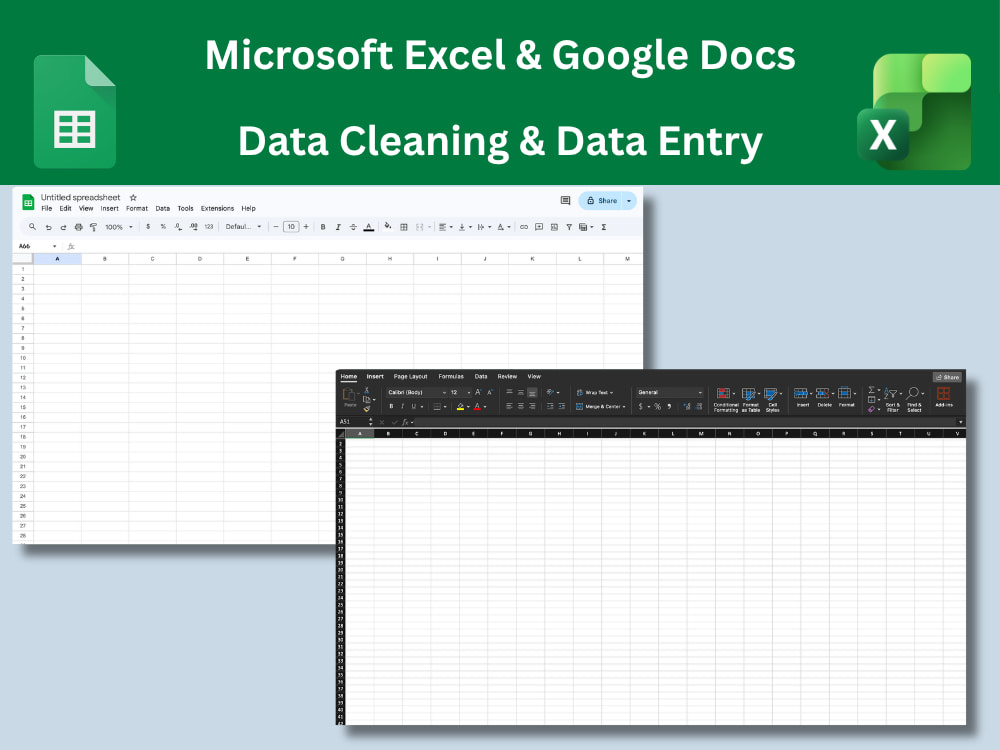This screenshot has width=1000, height=750.
Task: Click the font size 10 field in Sheets
Action: 291,226
